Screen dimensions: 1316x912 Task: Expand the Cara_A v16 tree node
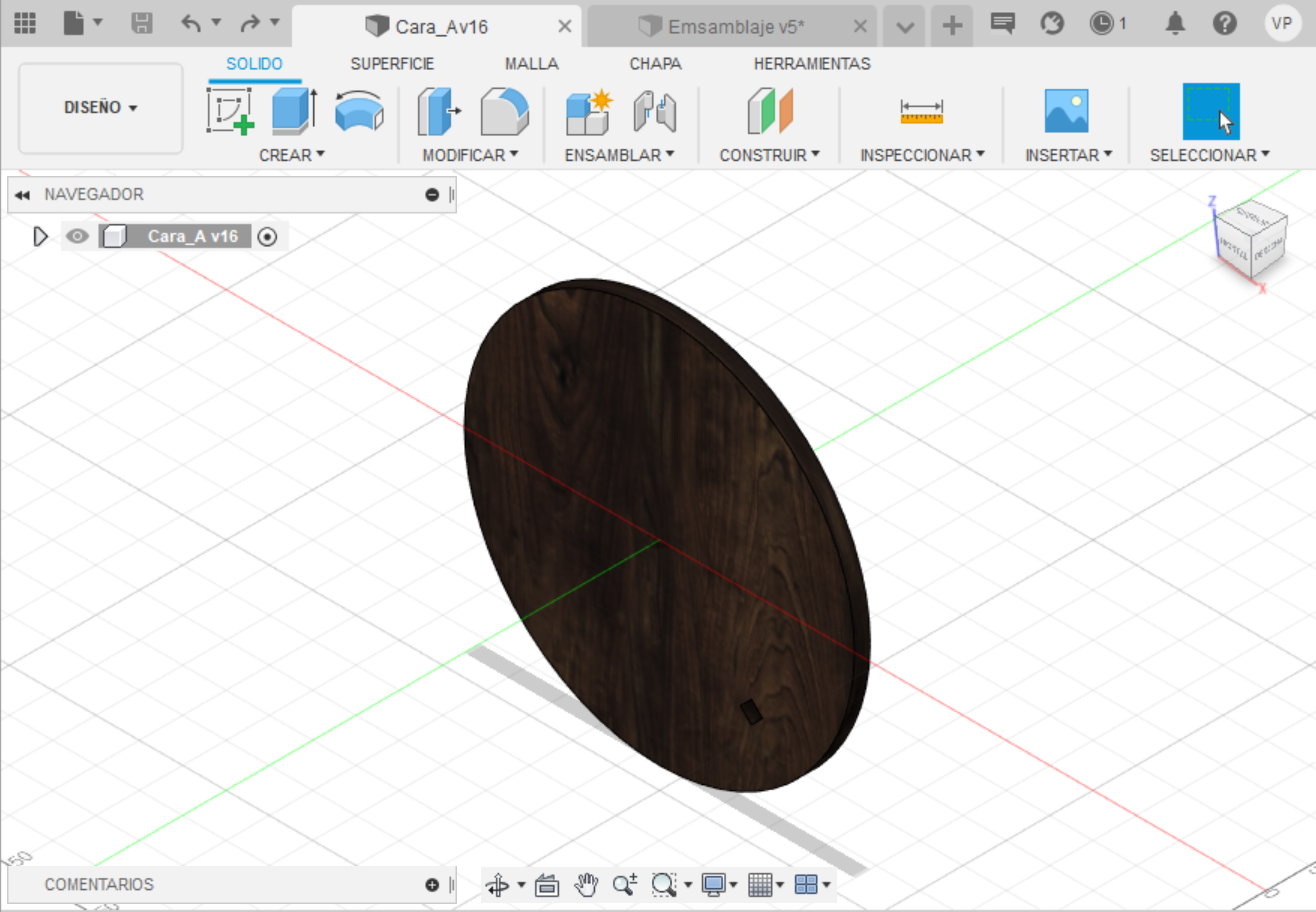(x=40, y=236)
